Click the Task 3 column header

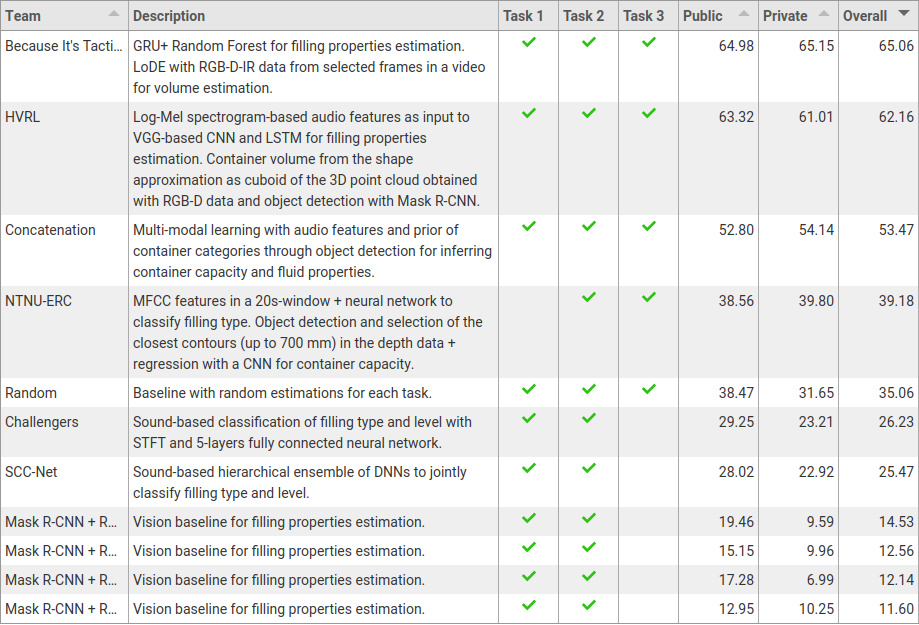click(x=643, y=16)
